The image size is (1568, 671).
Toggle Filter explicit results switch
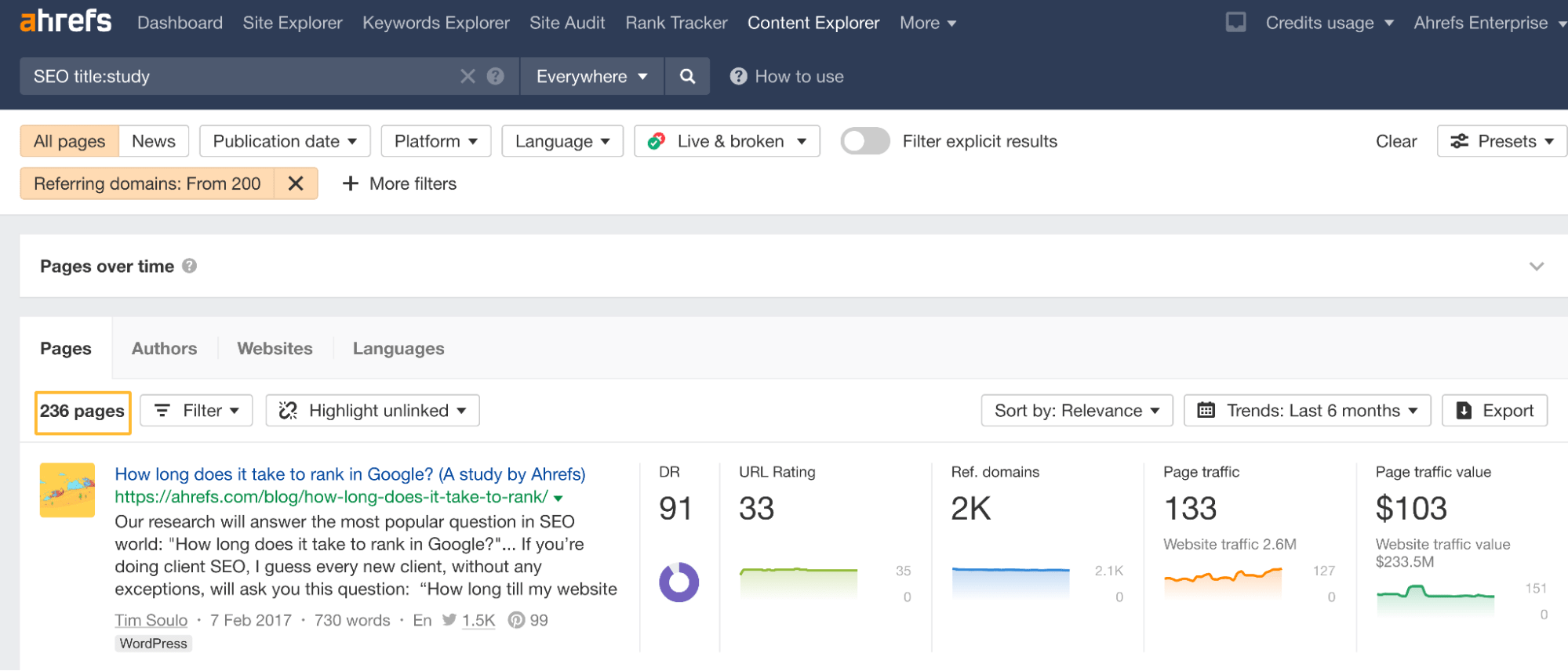click(x=864, y=141)
